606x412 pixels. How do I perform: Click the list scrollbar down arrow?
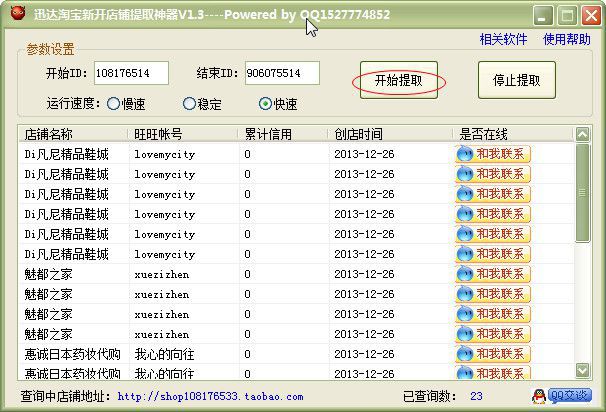(582, 370)
